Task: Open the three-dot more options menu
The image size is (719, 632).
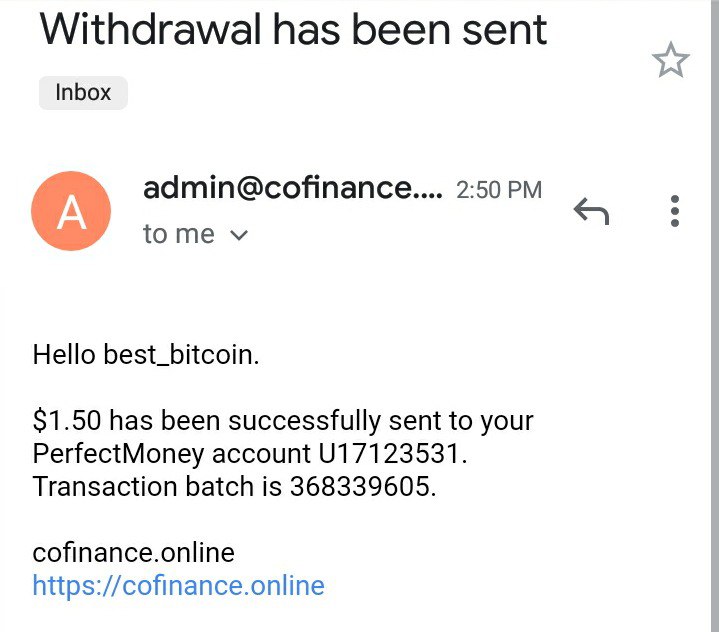Action: pyautogui.click(x=675, y=211)
